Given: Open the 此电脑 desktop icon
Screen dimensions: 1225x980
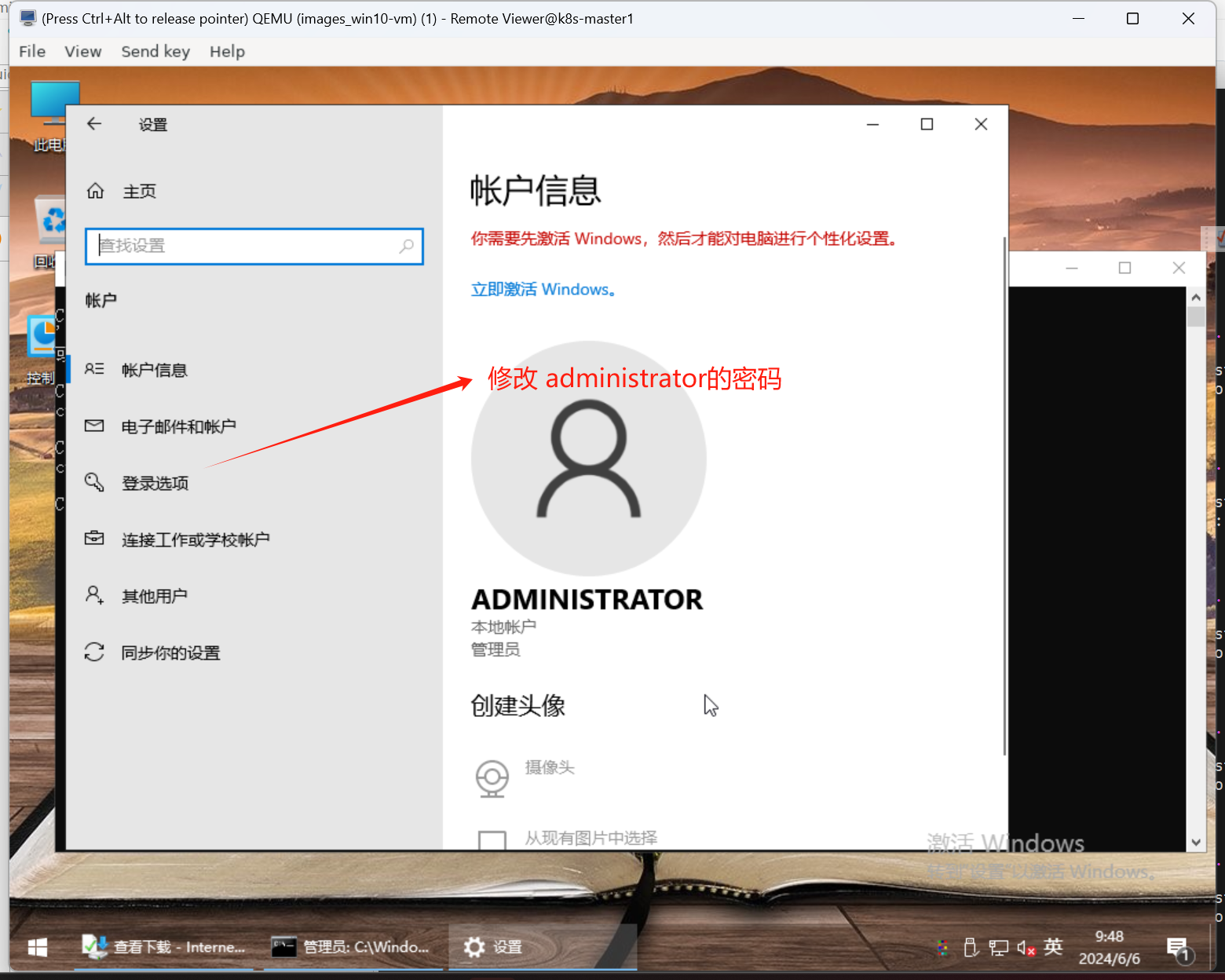Looking at the screenshot, I should pyautogui.click(x=54, y=116).
